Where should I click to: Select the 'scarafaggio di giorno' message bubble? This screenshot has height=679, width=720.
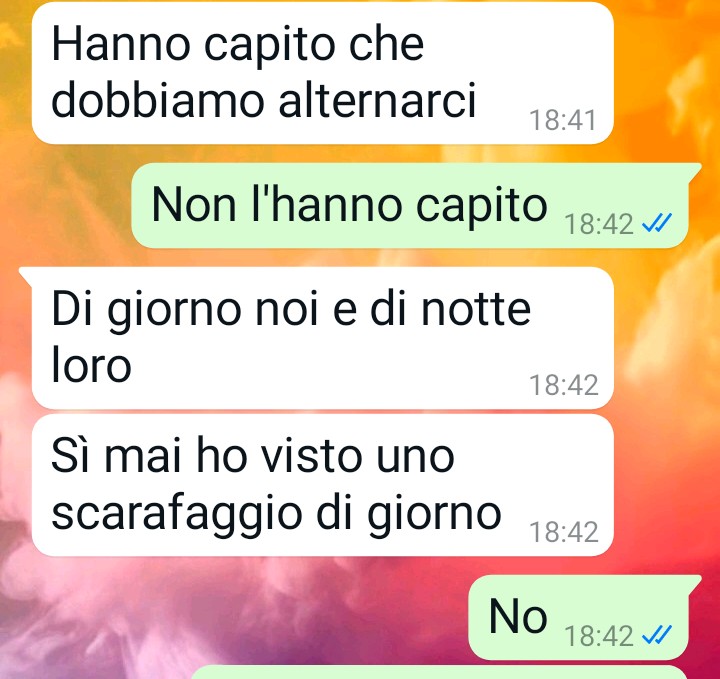click(x=322, y=485)
